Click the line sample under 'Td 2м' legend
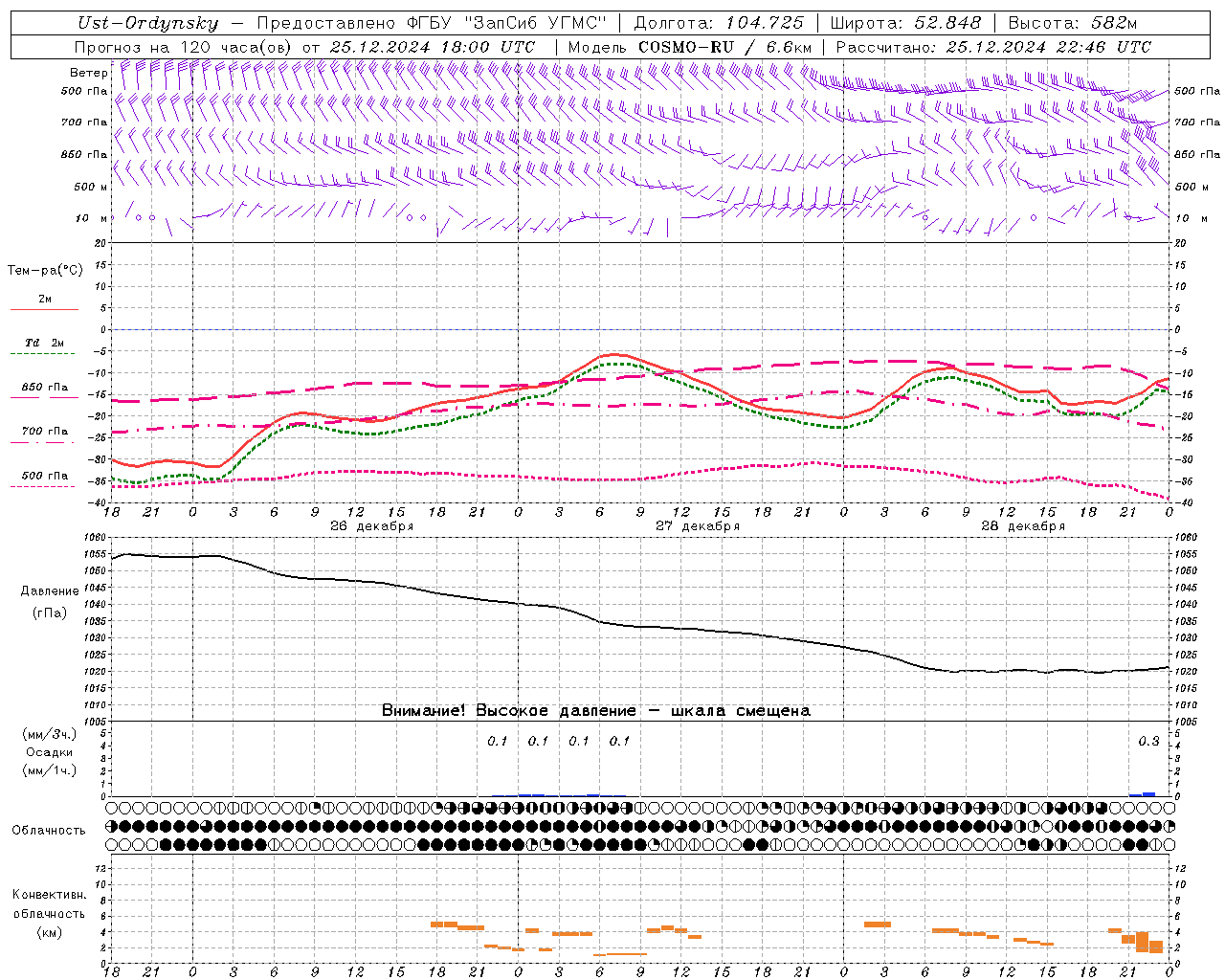Screen dimensions: 1225x980 (44, 354)
